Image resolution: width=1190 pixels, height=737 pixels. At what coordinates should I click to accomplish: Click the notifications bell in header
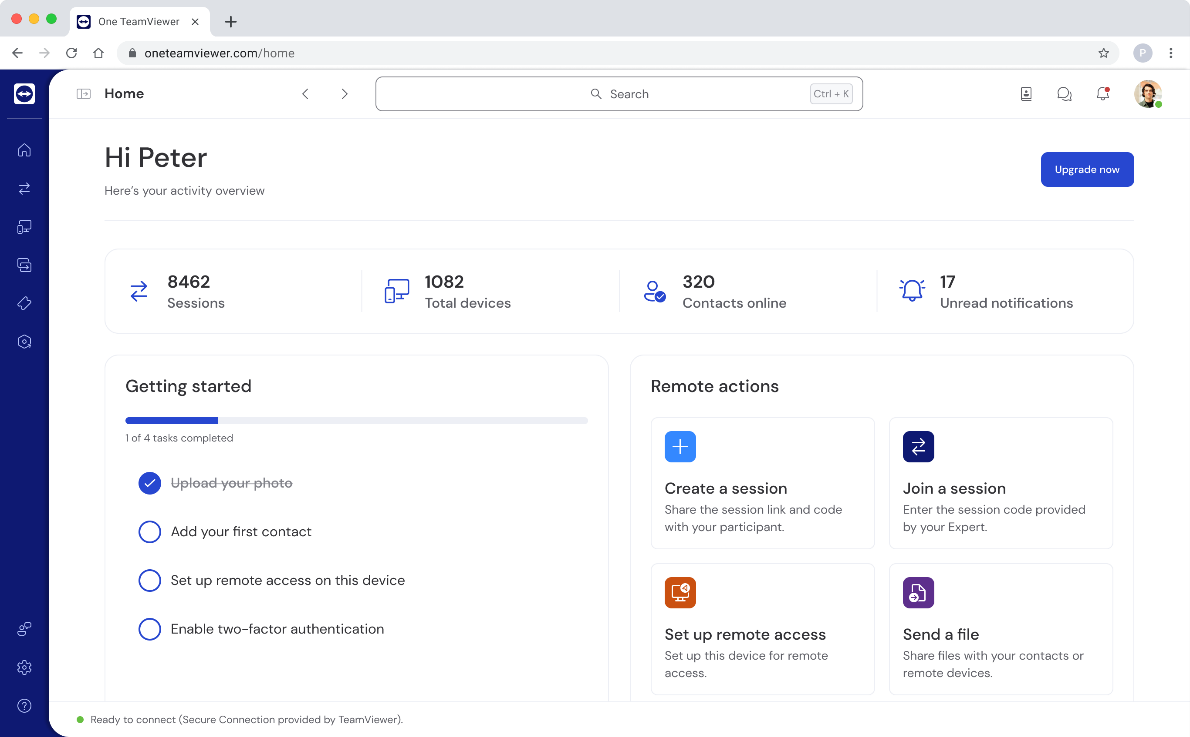[1103, 94]
